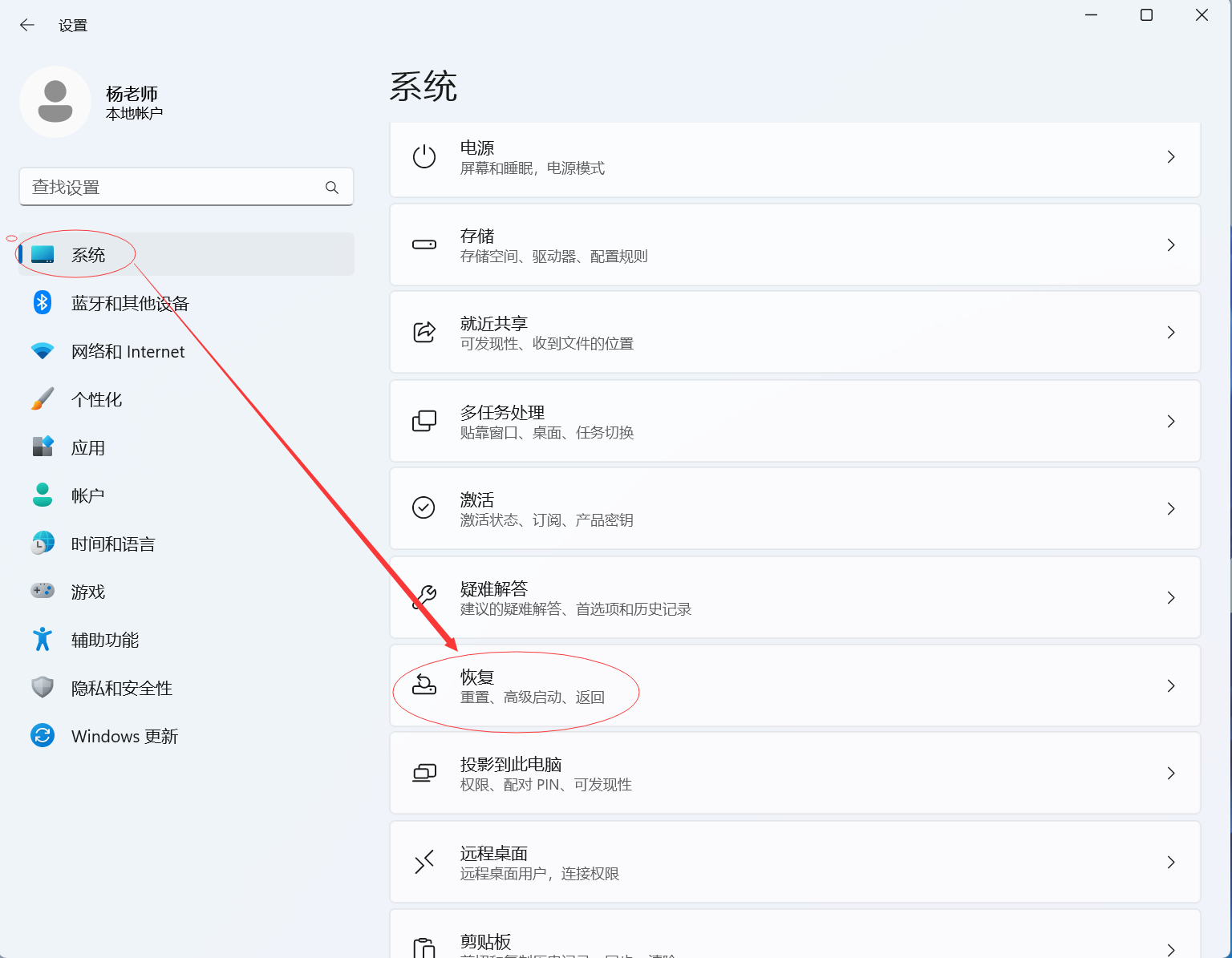The width and height of the screenshot is (1232, 958).
Task: Click the magnifier icon in search box
Action: 332,188
